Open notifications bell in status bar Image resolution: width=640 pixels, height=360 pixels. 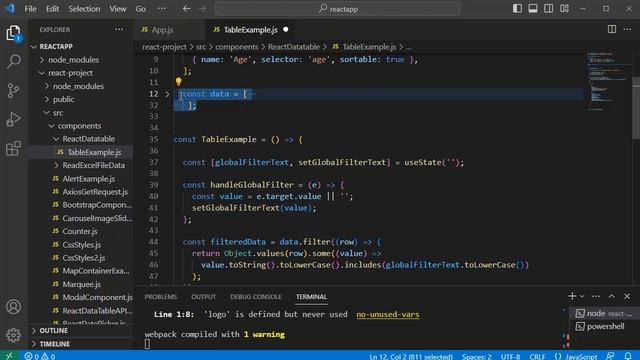point(628,356)
